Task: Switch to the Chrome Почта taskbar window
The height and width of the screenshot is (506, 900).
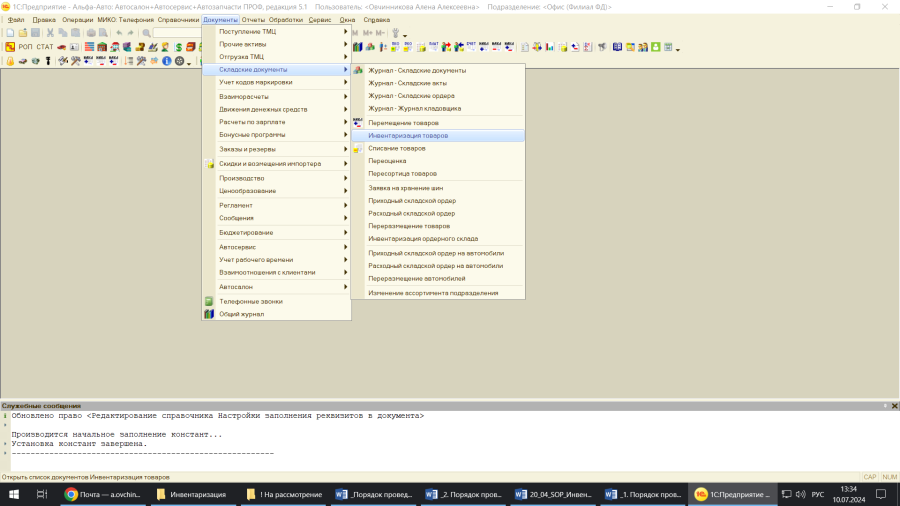Action: tap(103, 494)
